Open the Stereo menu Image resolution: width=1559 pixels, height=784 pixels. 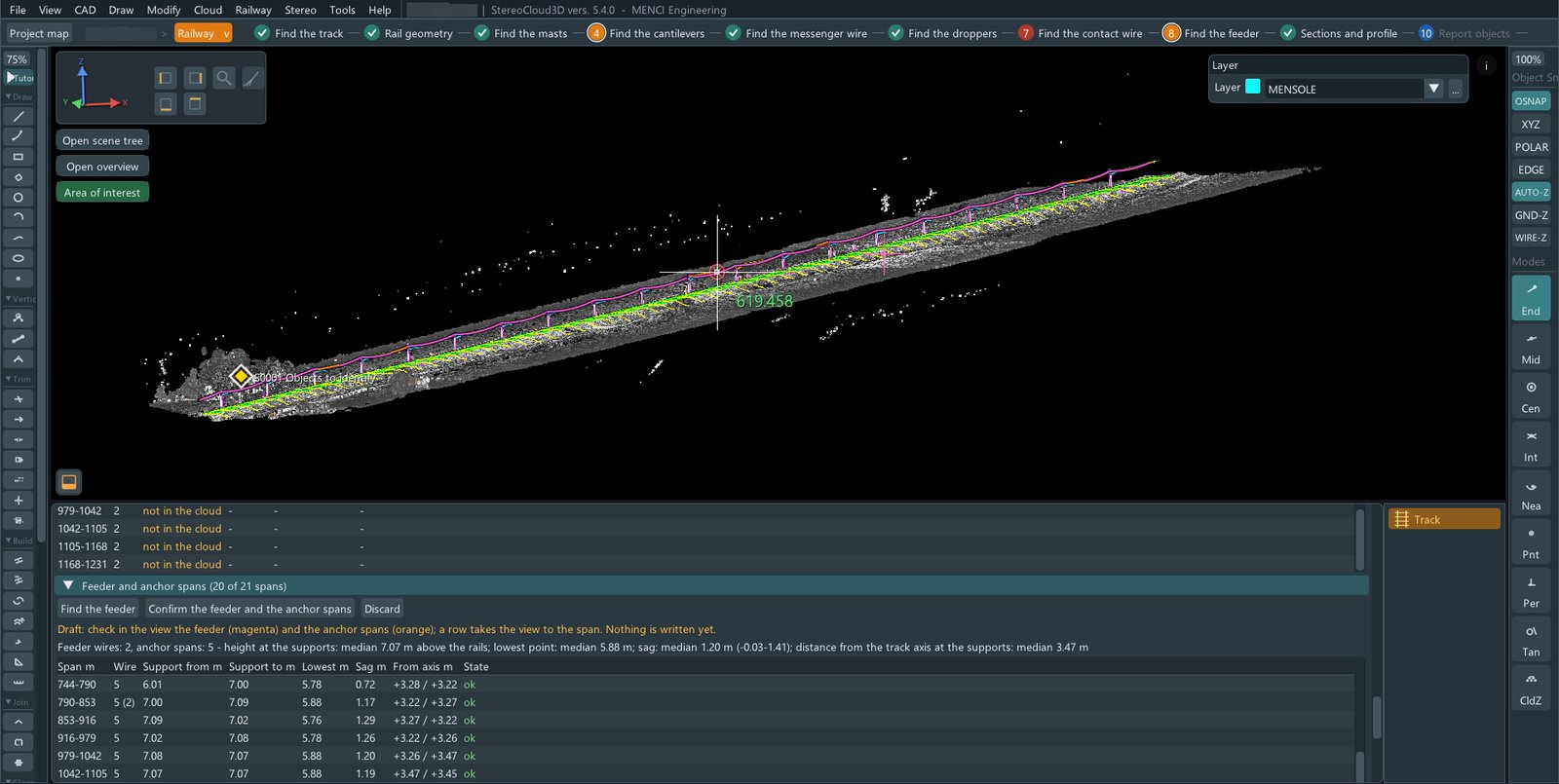[x=300, y=10]
